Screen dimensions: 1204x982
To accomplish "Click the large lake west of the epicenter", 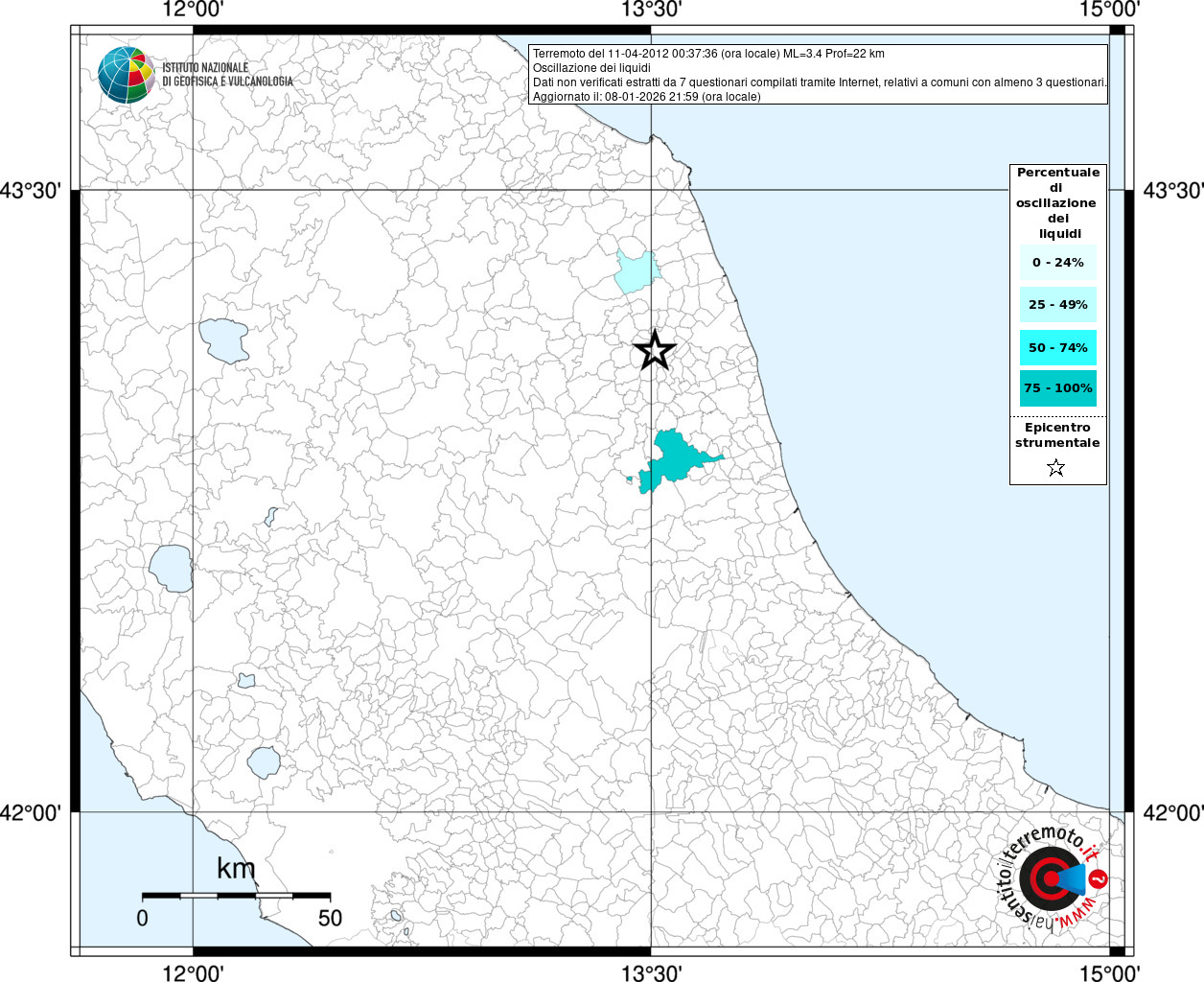I will pyautogui.click(x=224, y=340).
